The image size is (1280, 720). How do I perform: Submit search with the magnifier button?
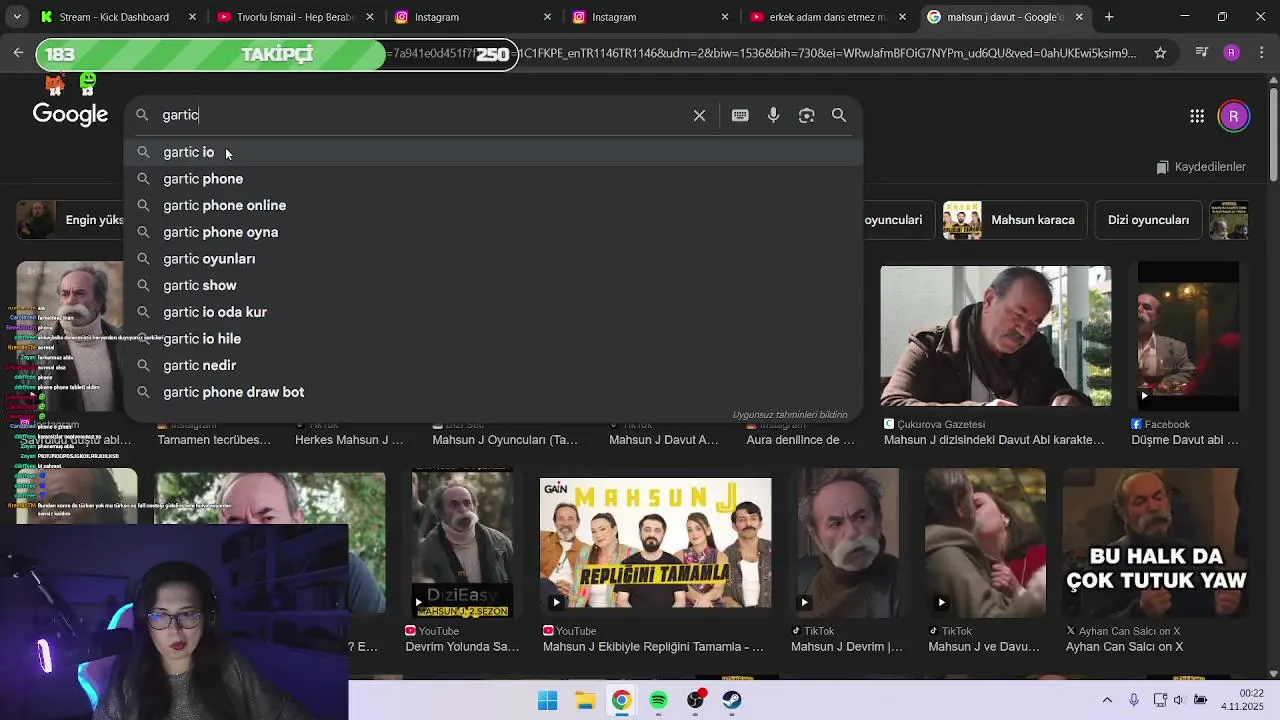(x=839, y=115)
